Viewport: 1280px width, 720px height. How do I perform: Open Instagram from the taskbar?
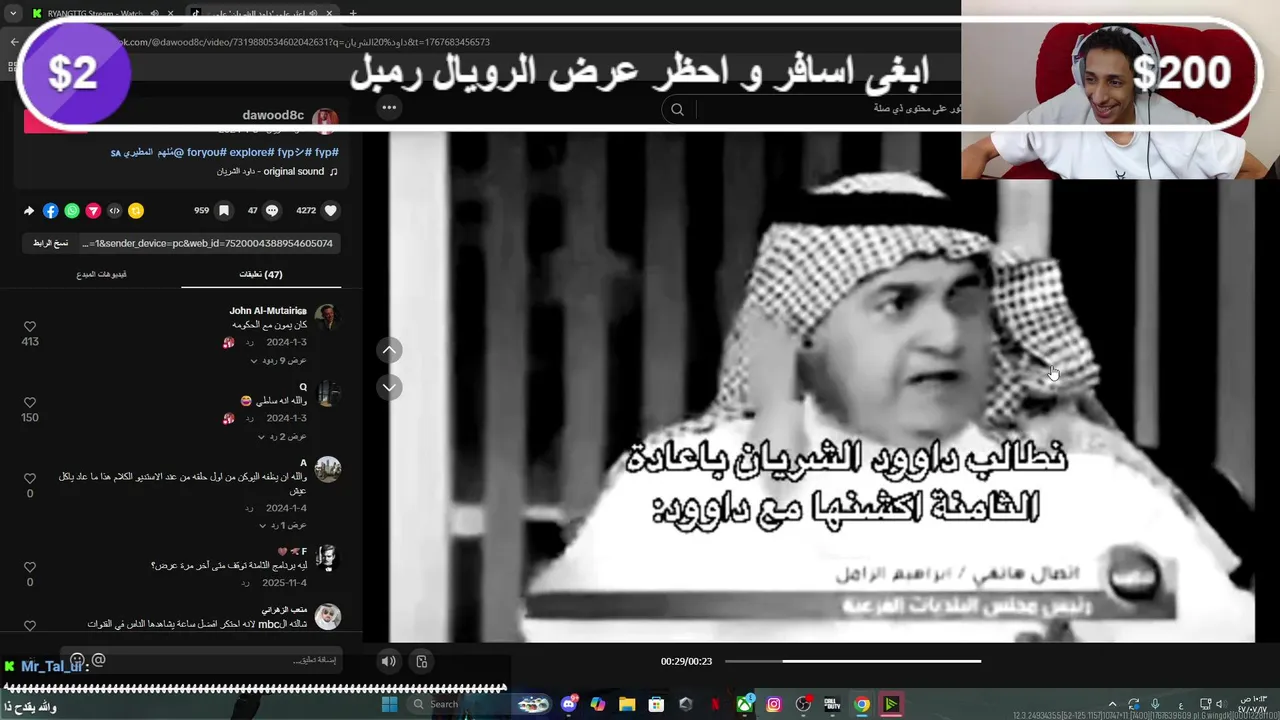tap(774, 704)
